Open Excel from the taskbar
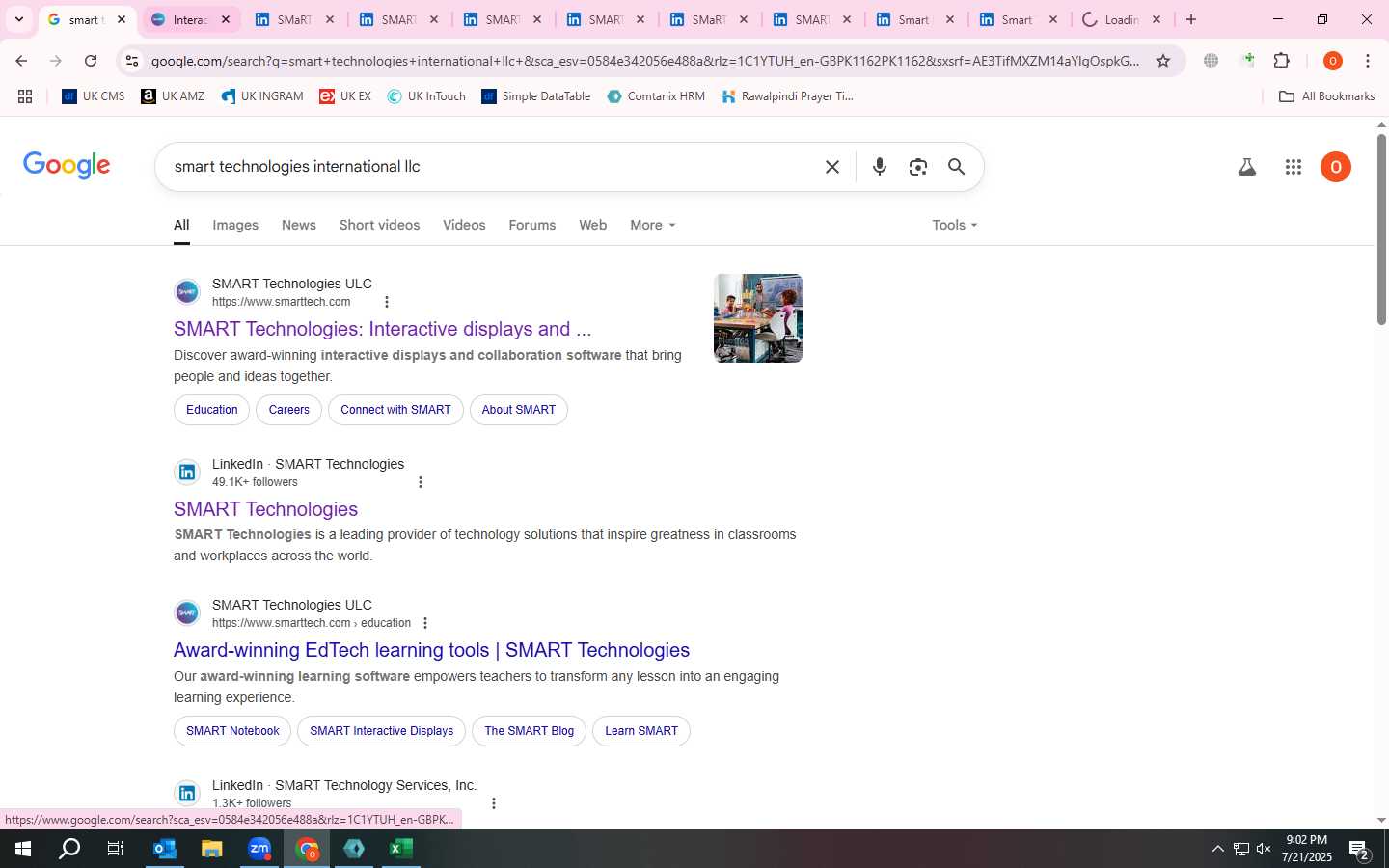Screen dimensions: 1389x868 pos(401,849)
